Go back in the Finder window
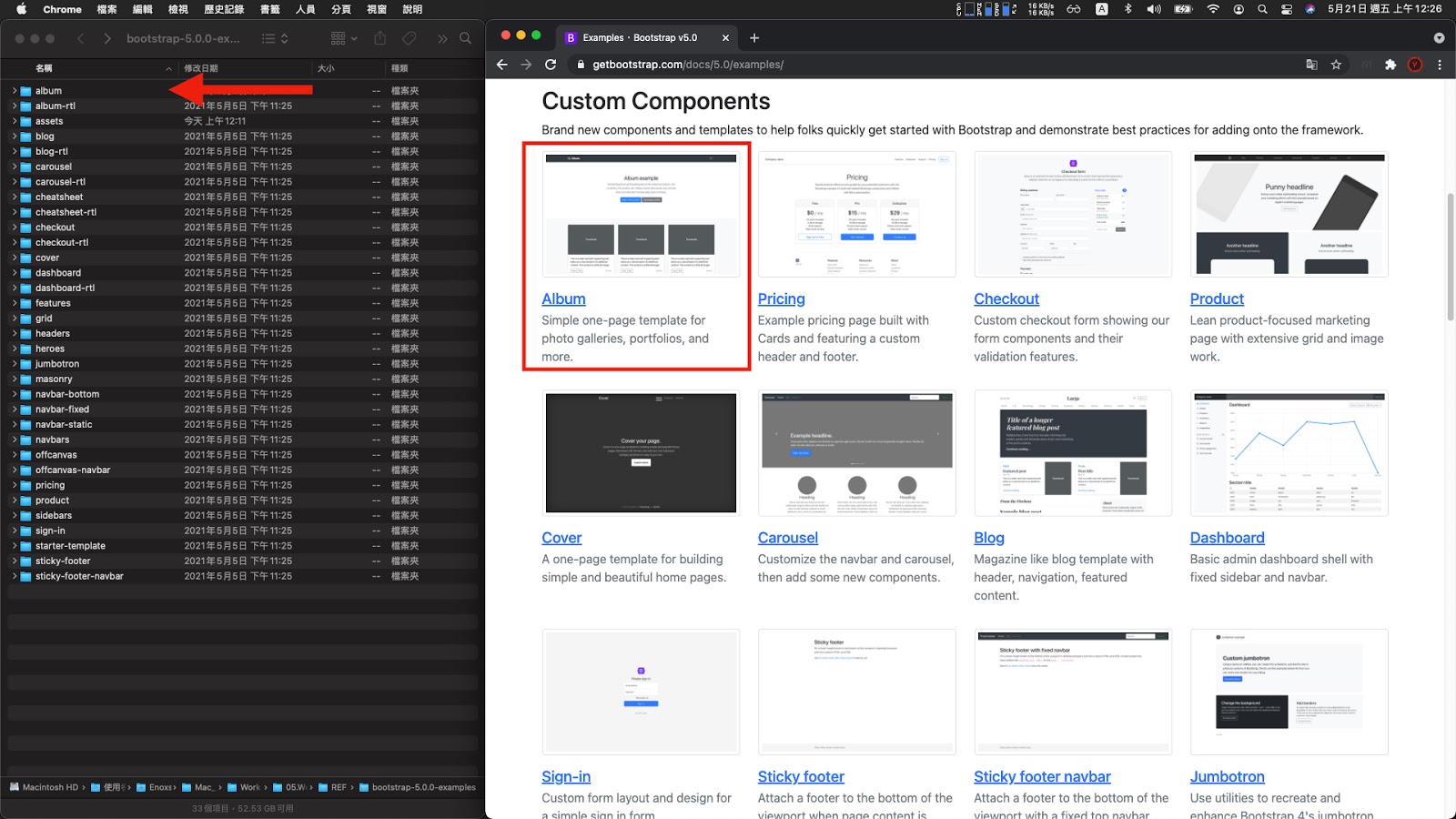This screenshot has height=819, width=1456. (x=81, y=38)
